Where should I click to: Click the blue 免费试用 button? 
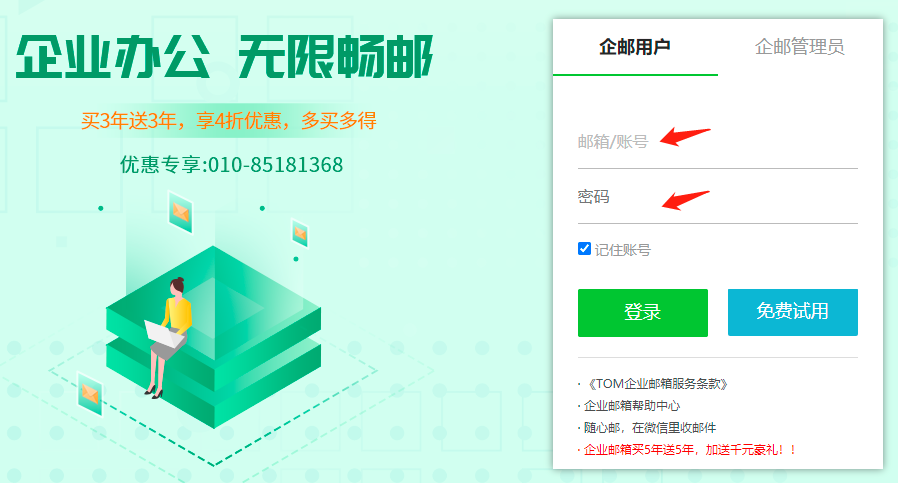point(793,312)
